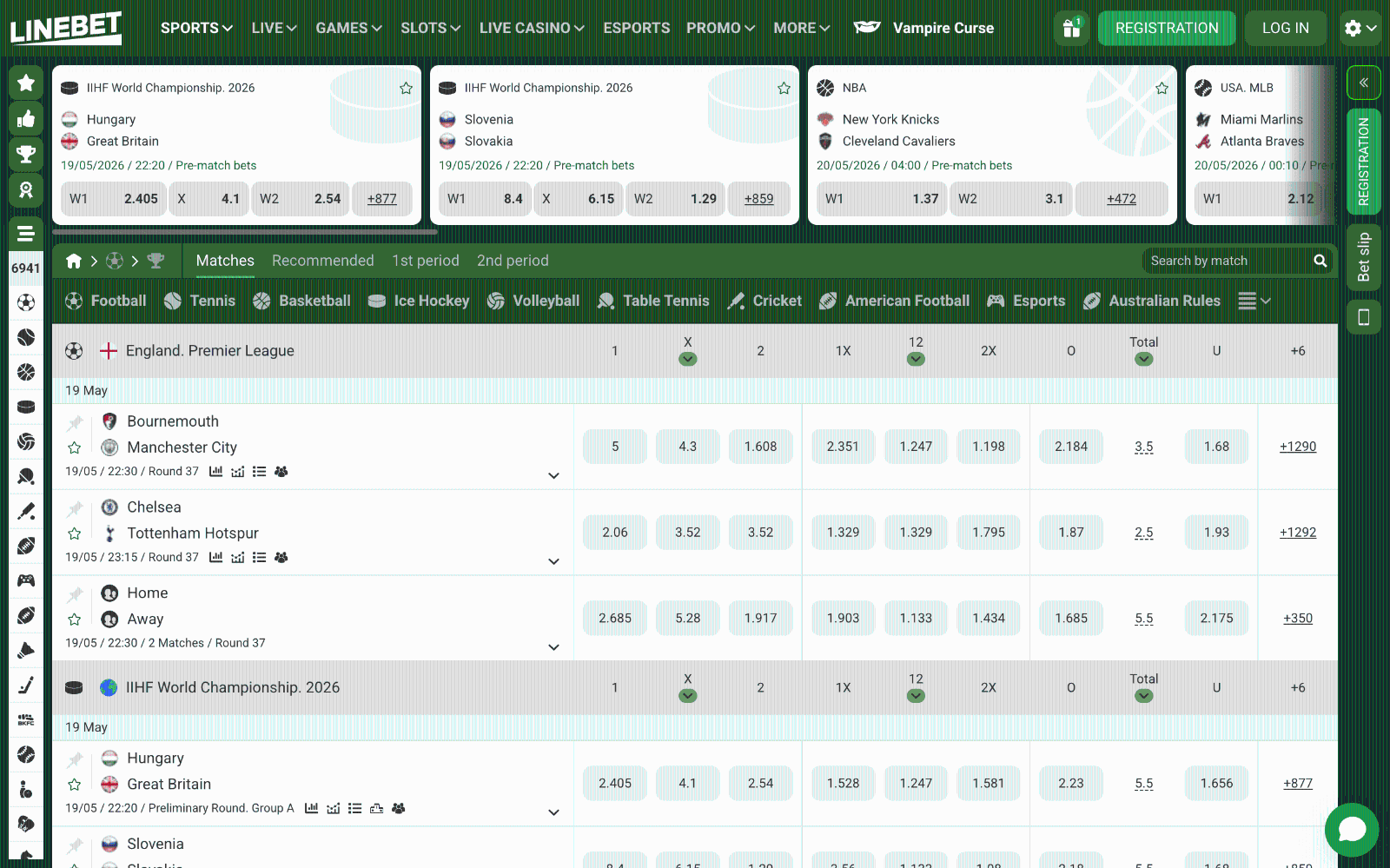
Task: Open IIHF World Championship 2026 list heading
Action: click(x=233, y=687)
